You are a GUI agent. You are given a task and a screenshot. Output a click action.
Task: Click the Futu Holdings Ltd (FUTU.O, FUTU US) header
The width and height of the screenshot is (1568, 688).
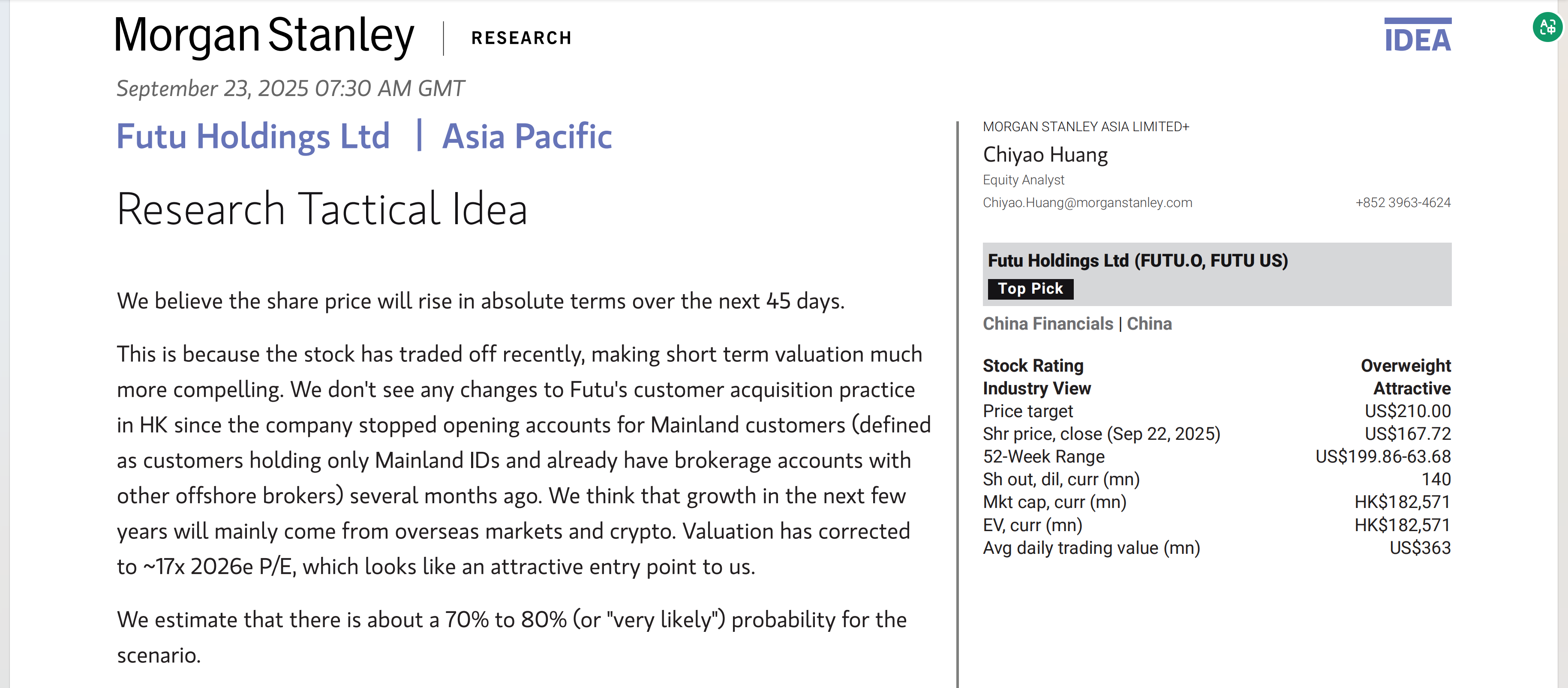click(1137, 261)
